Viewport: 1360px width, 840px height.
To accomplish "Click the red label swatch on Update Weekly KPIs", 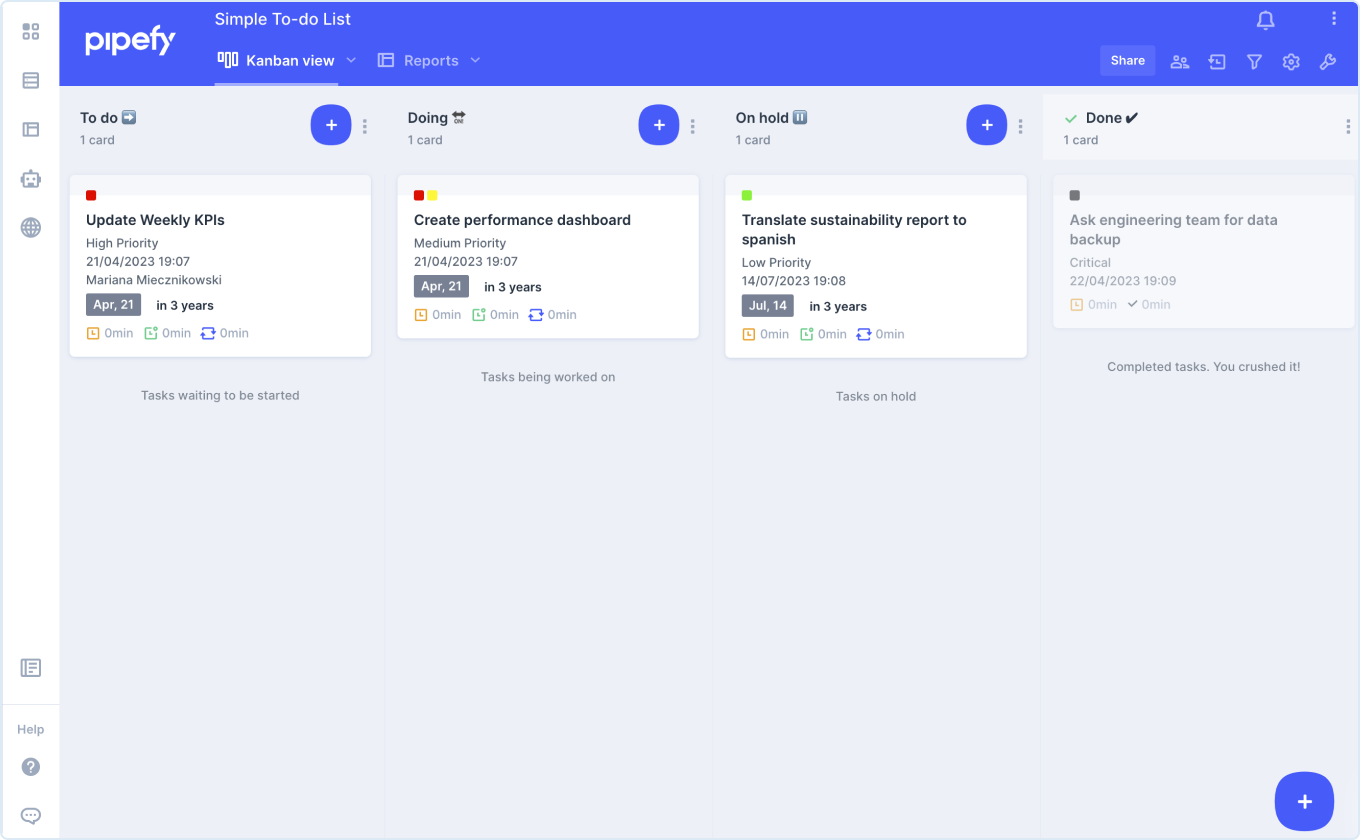I will pos(91,195).
